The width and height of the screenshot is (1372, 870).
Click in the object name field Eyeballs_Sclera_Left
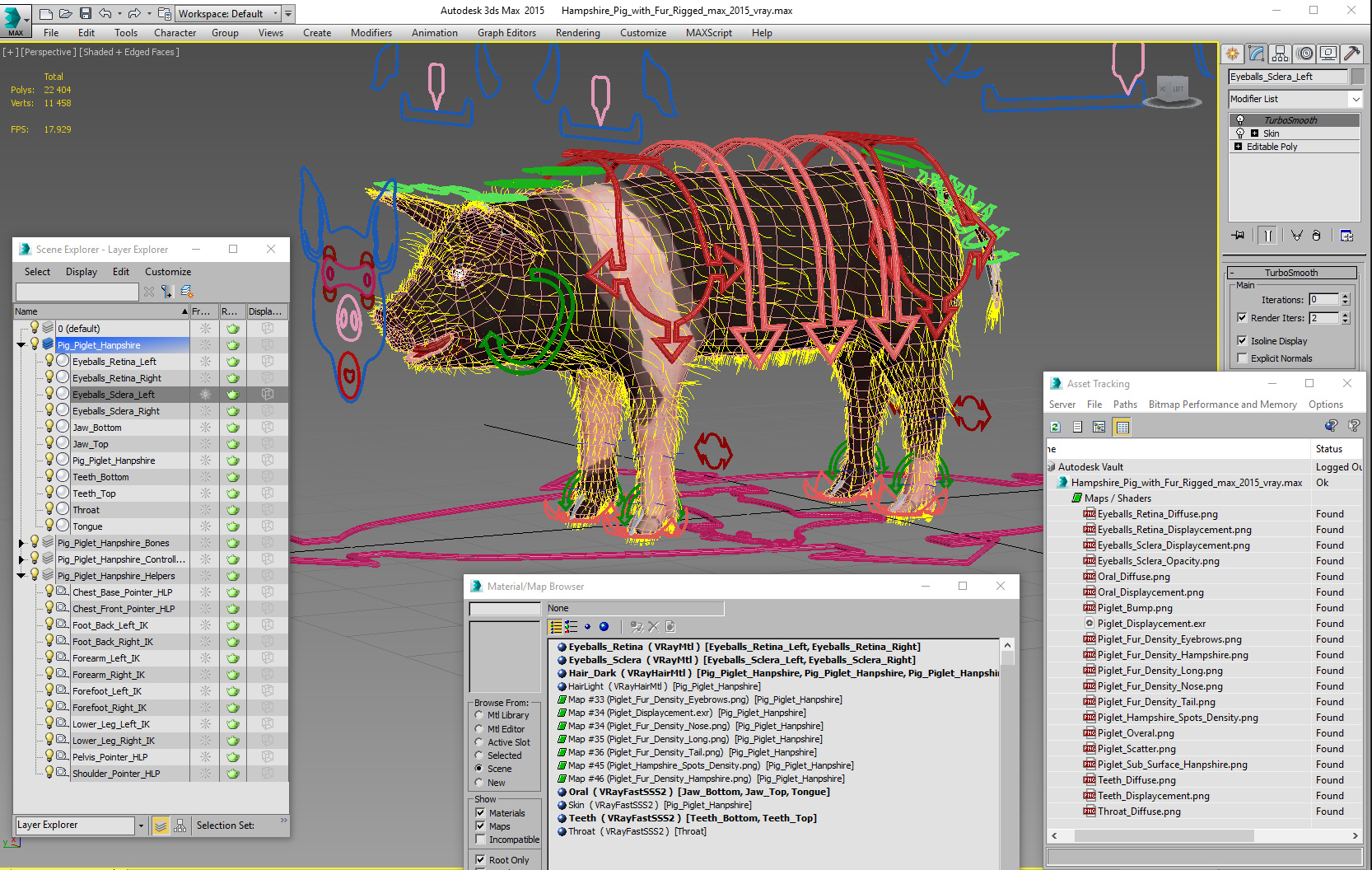click(x=1288, y=77)
